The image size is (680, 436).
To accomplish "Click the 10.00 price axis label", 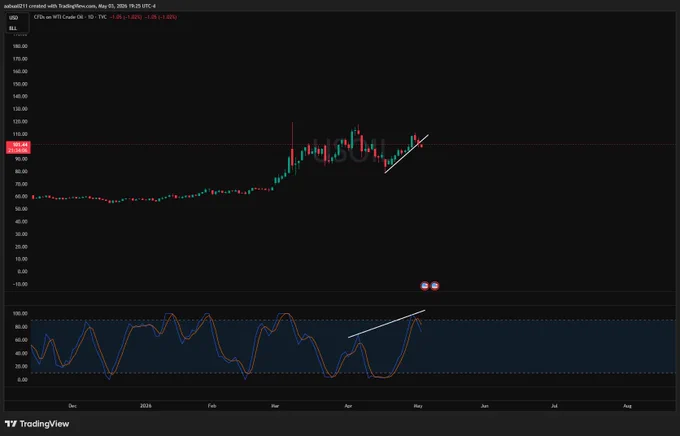I will point(21,259).
